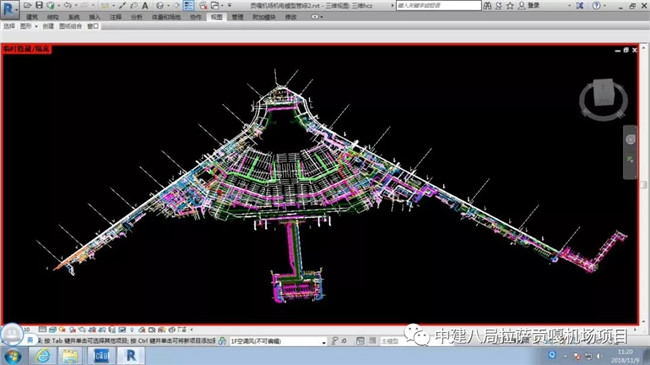Click the 创建 panel label
Viewport: 650px width, 365px height.
pyautogui.click(x=48, y=26)
